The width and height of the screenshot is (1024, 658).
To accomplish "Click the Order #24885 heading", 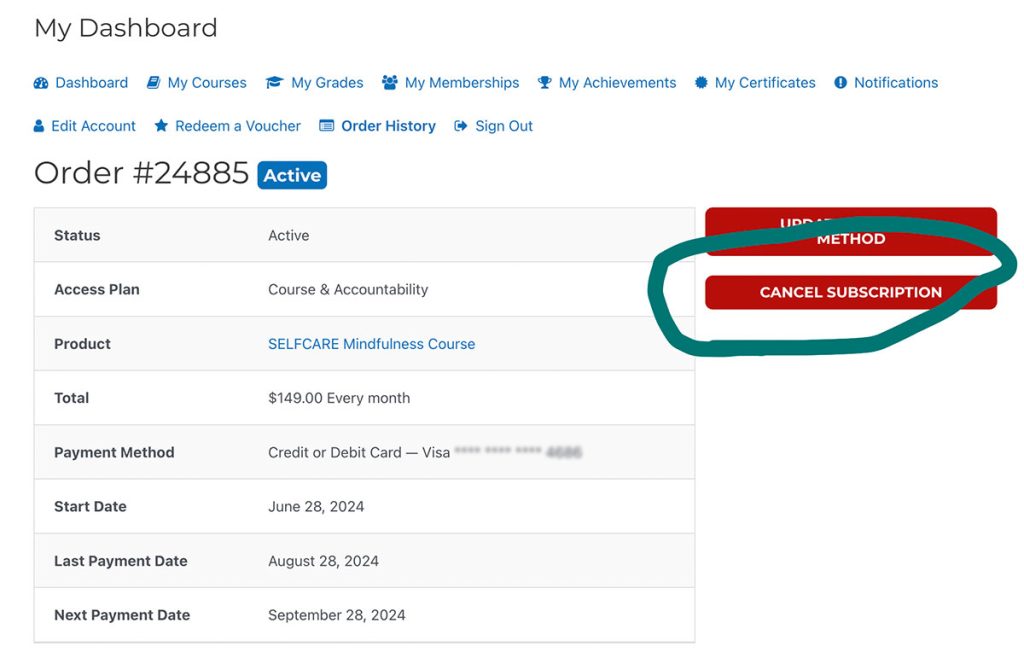I will pyautogui.click(x=141, y=173).
